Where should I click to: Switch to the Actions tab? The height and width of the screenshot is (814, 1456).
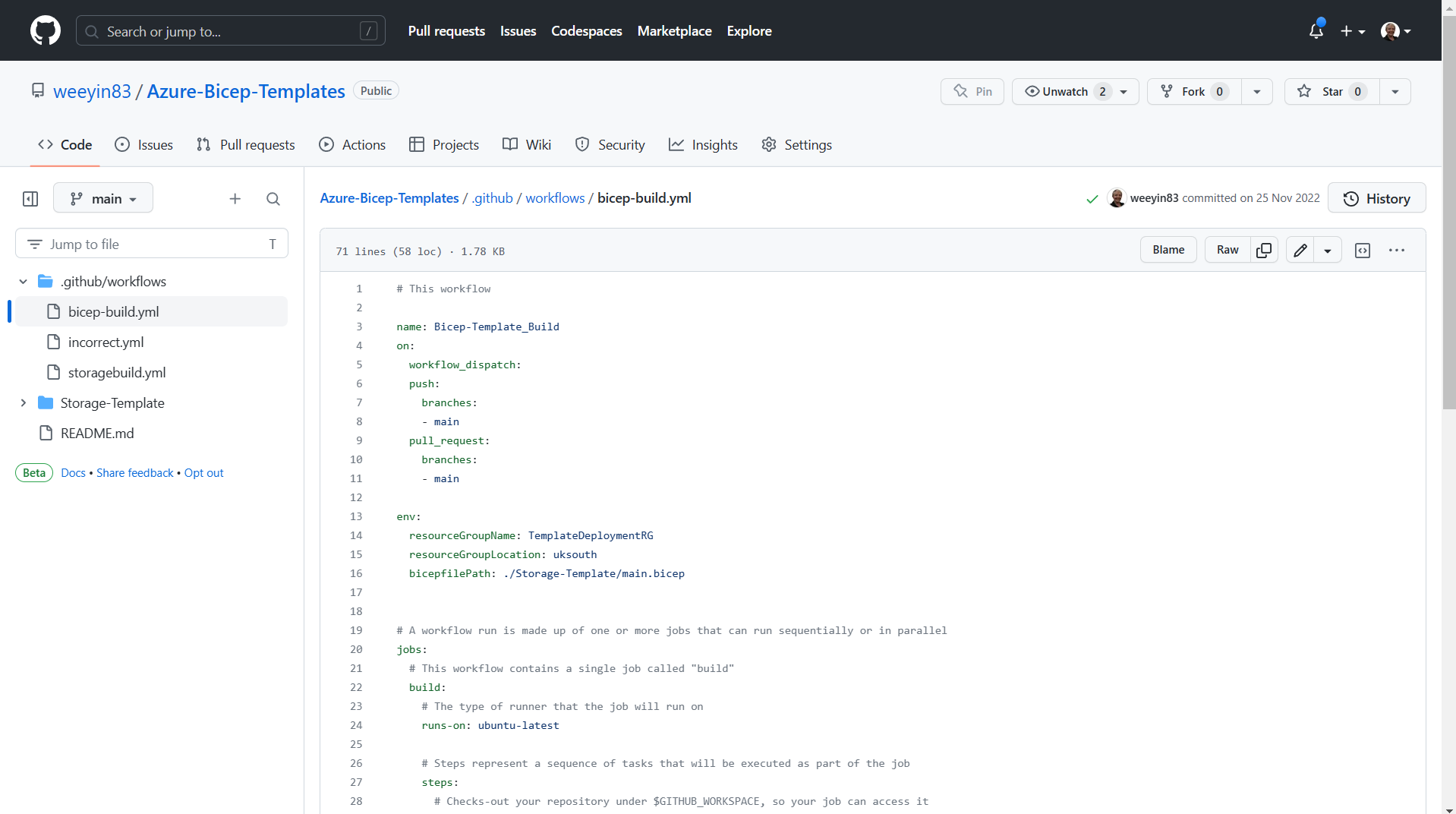pyautogui.click(x=351, y=144)
